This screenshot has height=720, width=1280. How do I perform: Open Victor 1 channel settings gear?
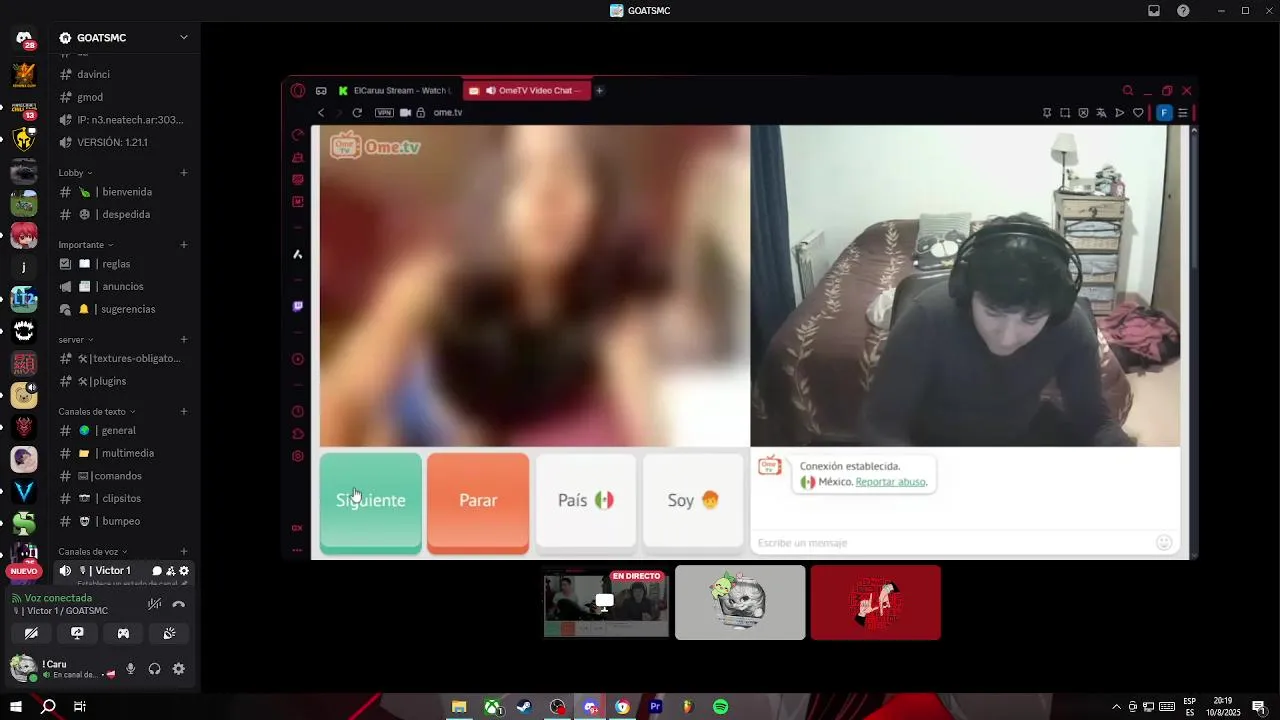point(184,571)
